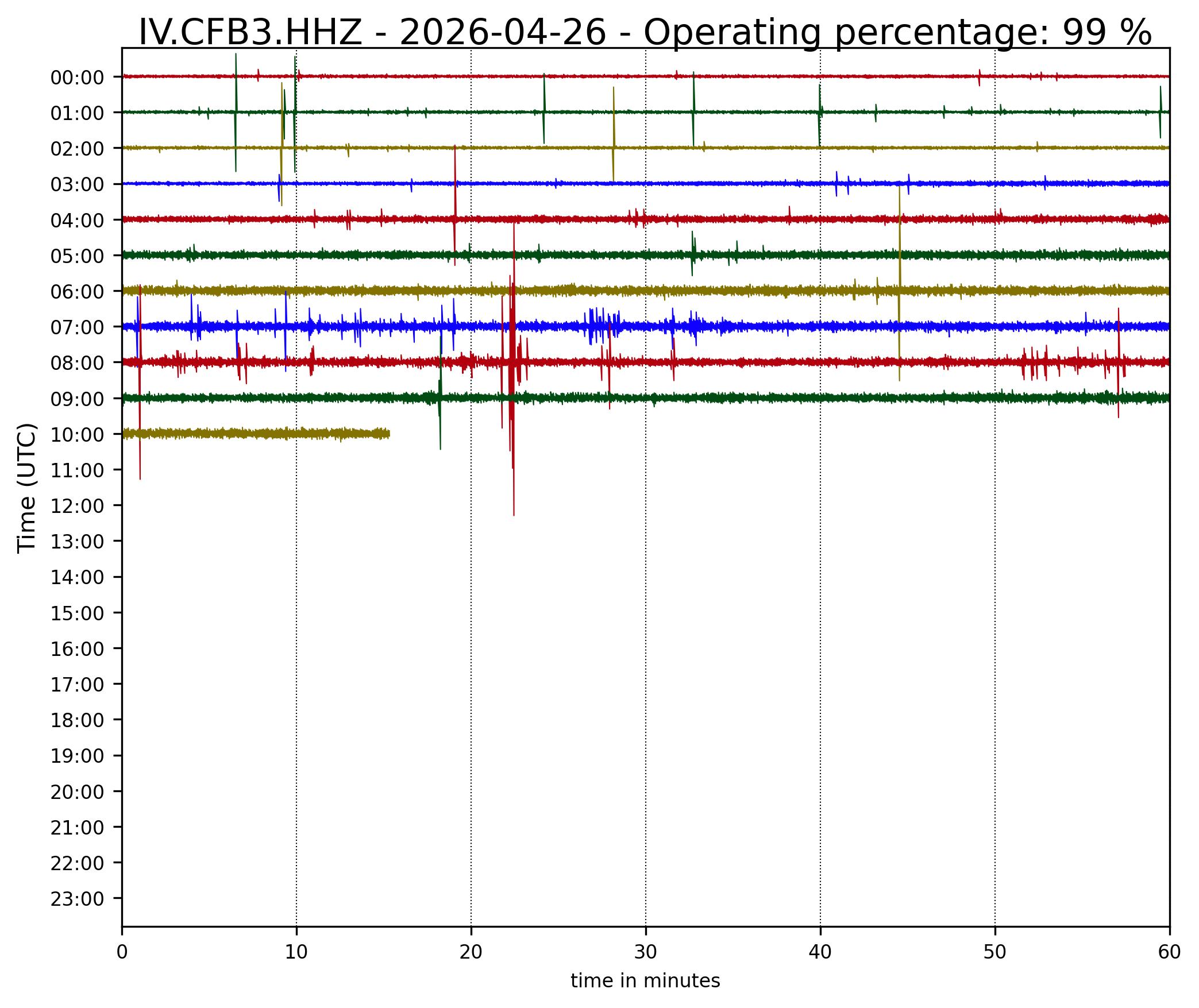This screenshot has height=1008, width=1199.
Task: Click the 18:00 hour label
Action: point(77,720)
